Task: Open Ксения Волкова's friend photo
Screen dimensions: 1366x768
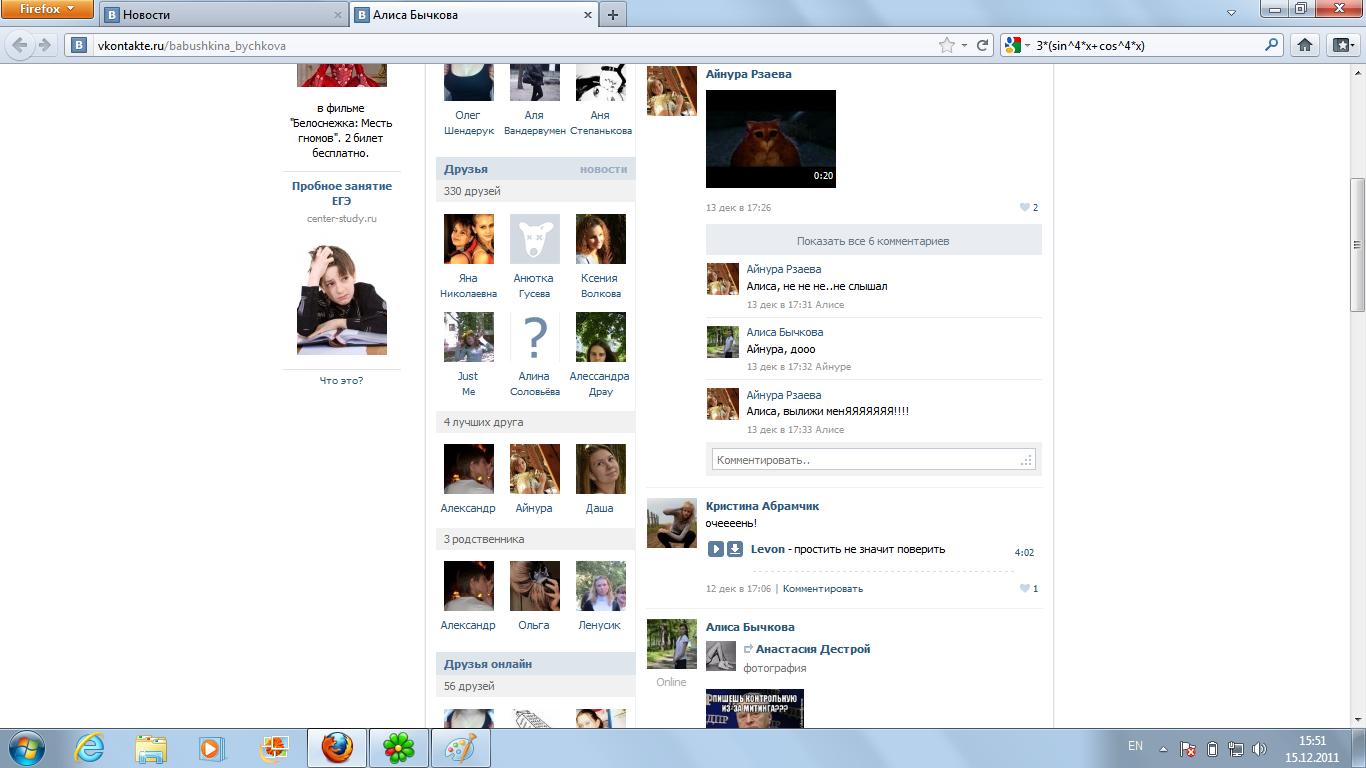Action: point(601,239)
